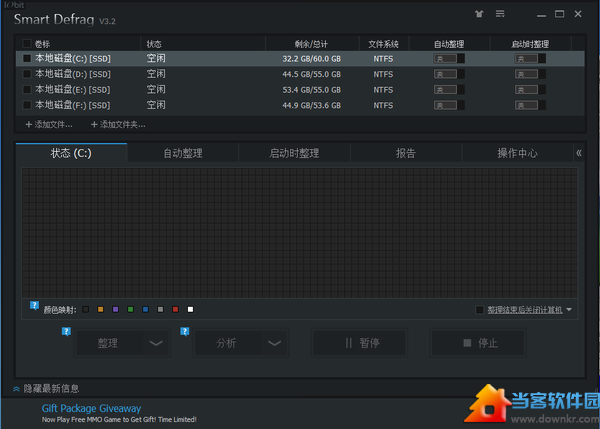Click the 停止 stop button
This screenshot has height=429, width=600.
478,343
